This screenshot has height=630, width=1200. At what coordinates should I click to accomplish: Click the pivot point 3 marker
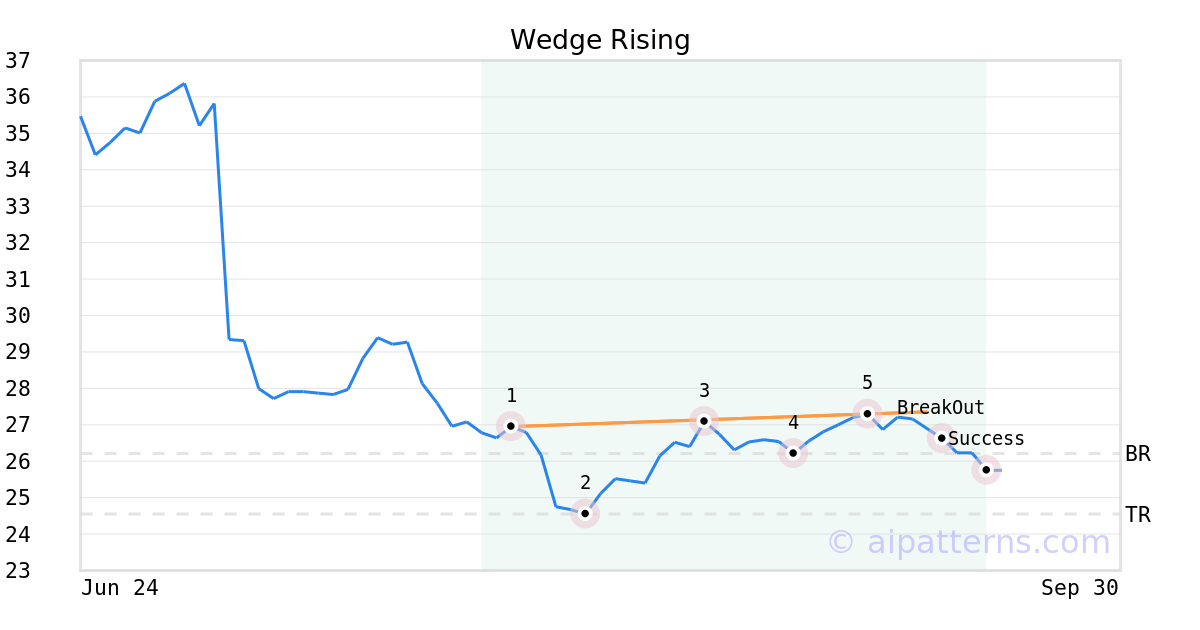(x=704, y=421)
